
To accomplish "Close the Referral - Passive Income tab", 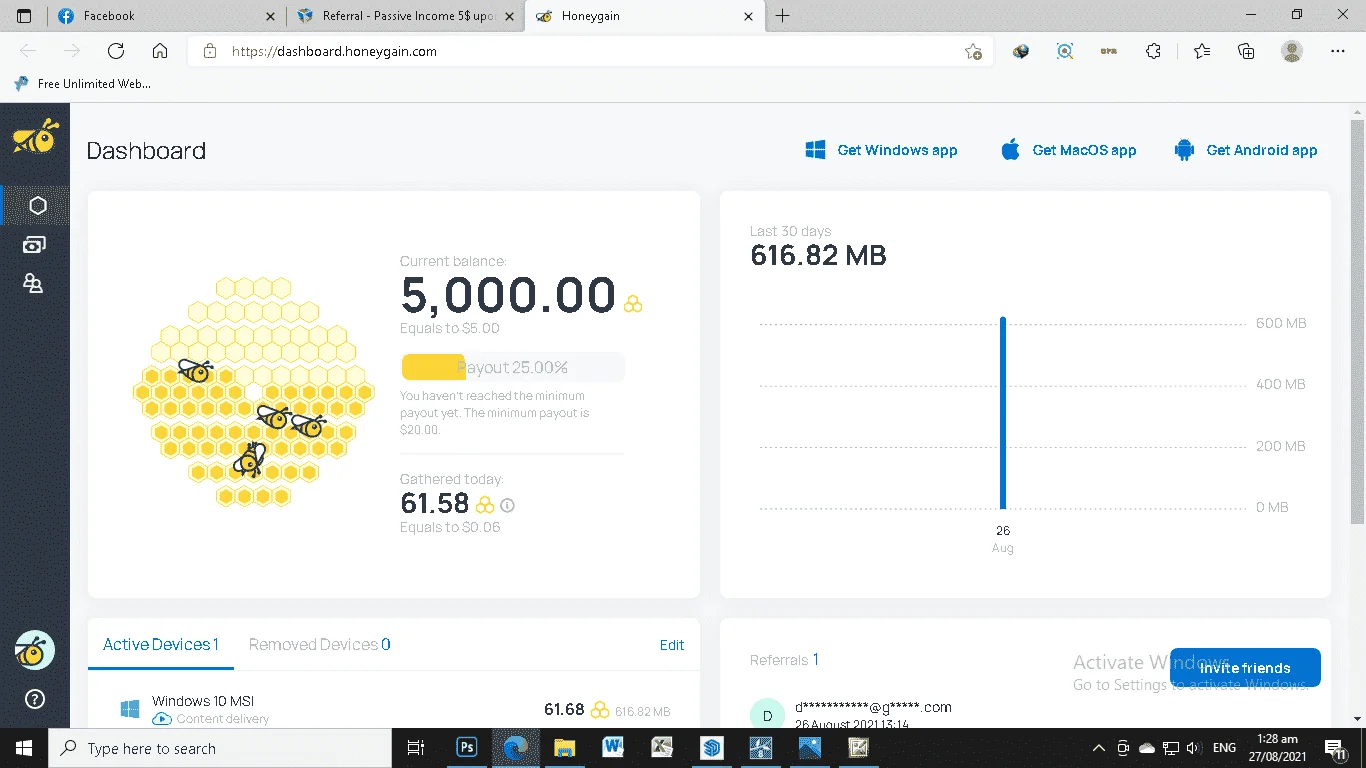I will tap(509, 16).
